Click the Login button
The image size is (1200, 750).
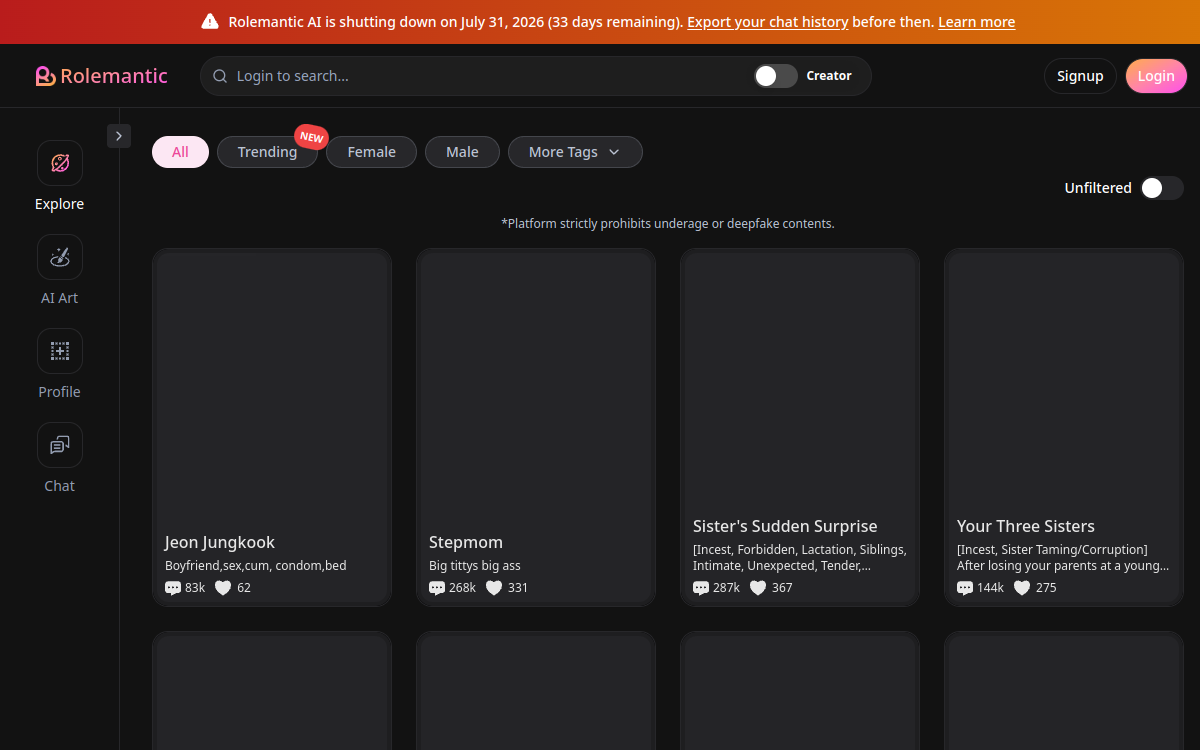tap(1156, 76)
